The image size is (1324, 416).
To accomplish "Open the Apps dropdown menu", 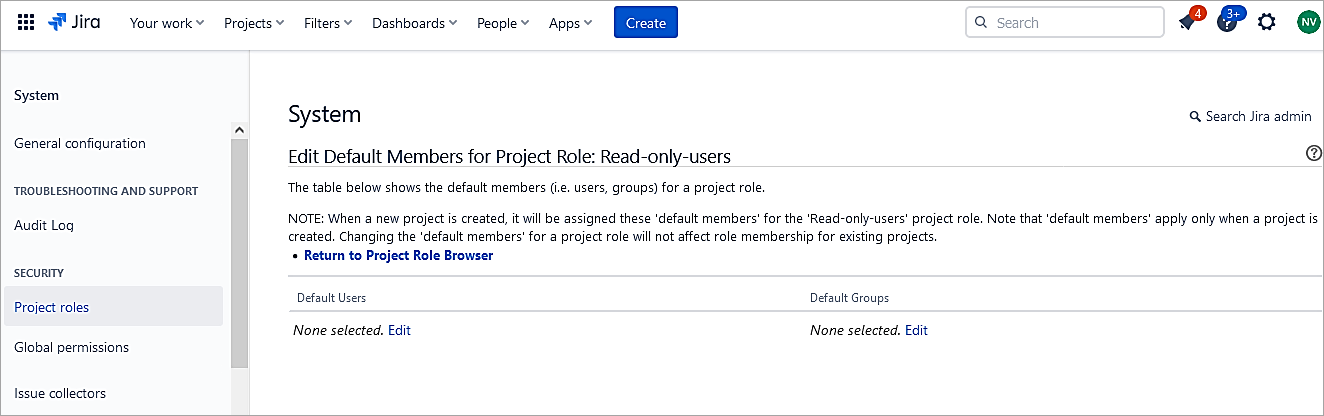I will coord(570,23).
